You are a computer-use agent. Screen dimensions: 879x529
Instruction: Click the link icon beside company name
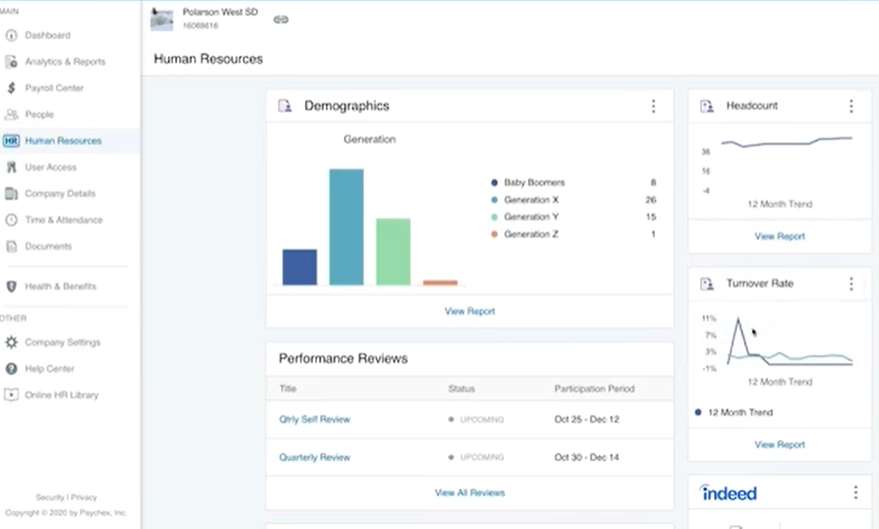point(281,20)
